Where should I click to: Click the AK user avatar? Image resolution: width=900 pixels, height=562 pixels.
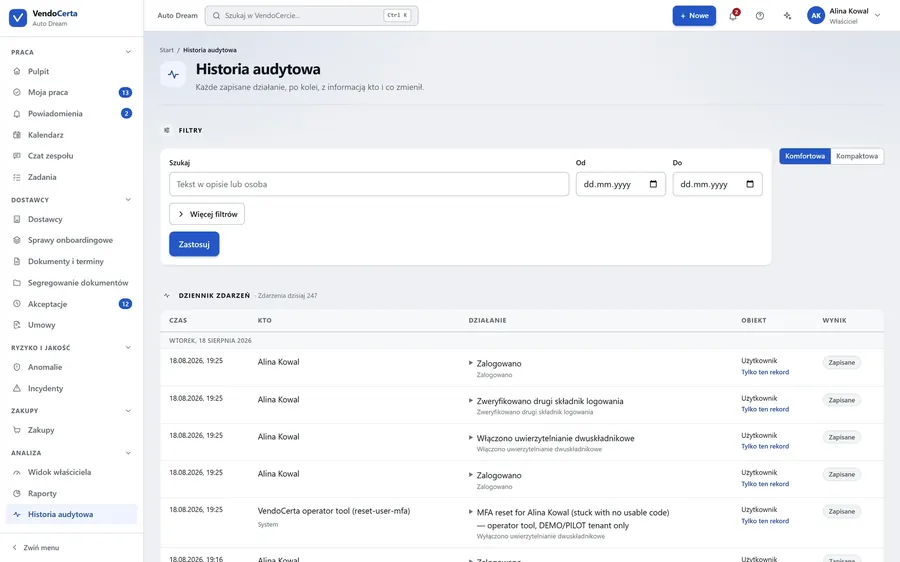click(x=816, y=15)
